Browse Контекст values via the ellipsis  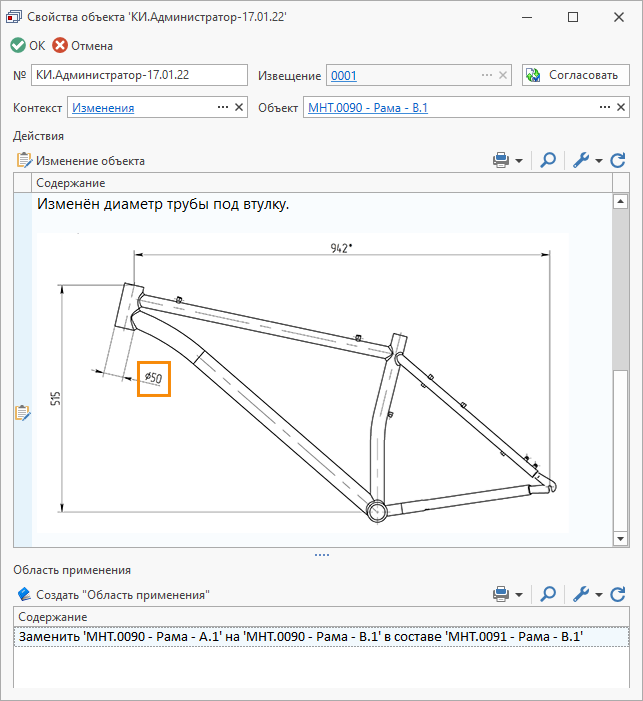click(x=223, y=107)
